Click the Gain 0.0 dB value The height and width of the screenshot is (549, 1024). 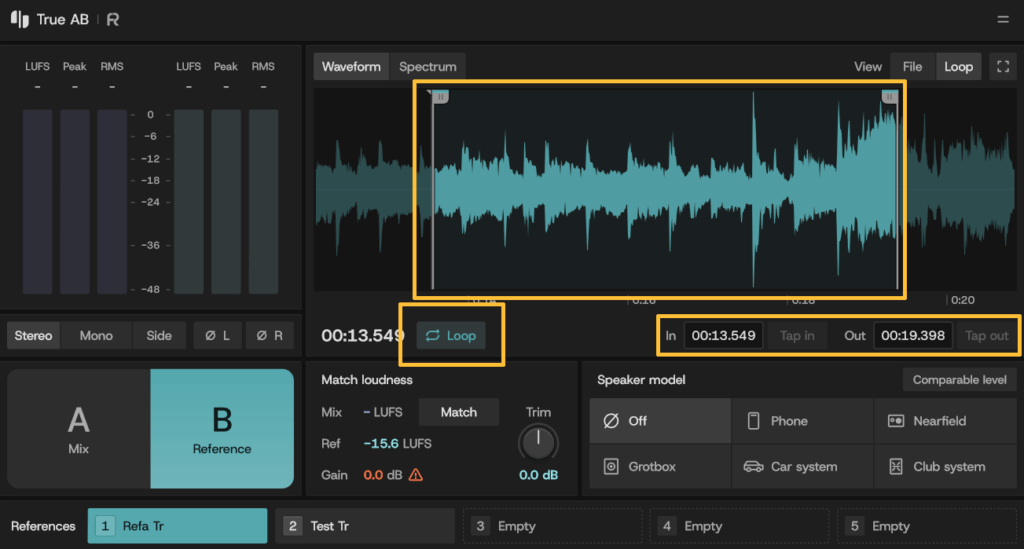click(383, 475)
